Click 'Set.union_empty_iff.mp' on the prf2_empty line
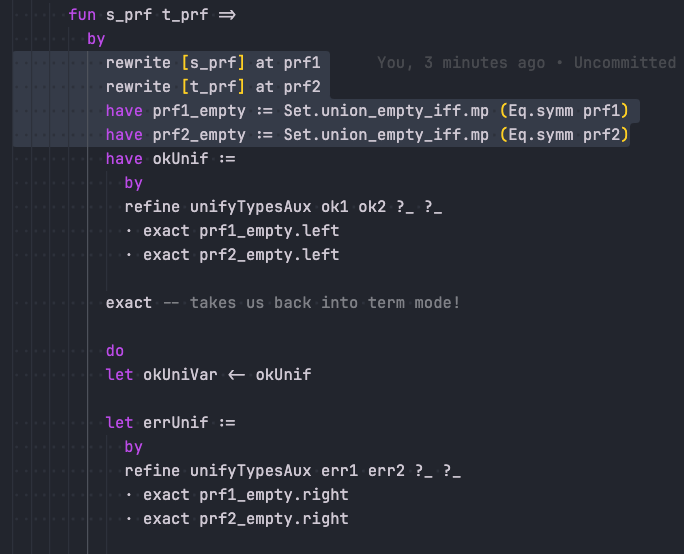 pyautogui.click(x=386, y=135)
